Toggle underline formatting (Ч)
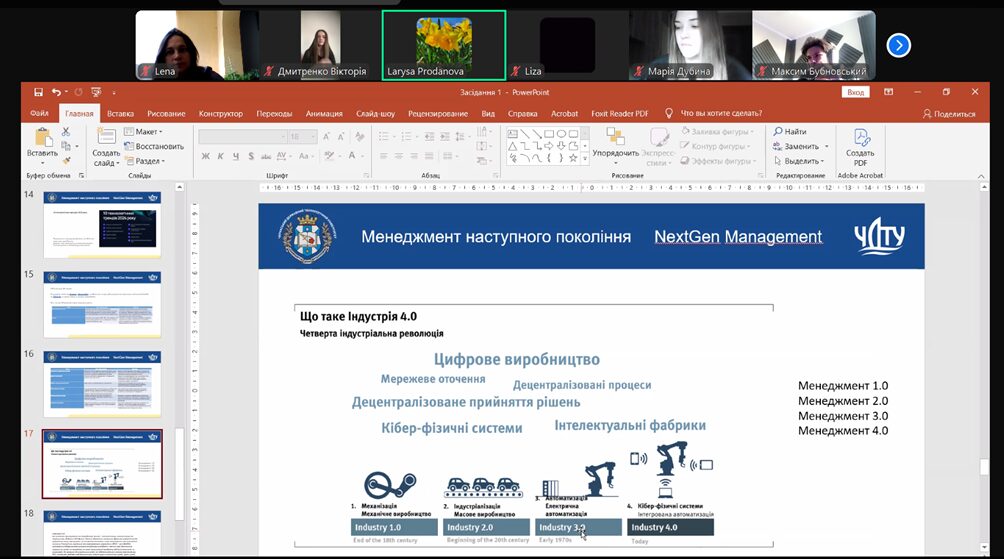This screenshot has width=1004, height=559. coord(235,156)
